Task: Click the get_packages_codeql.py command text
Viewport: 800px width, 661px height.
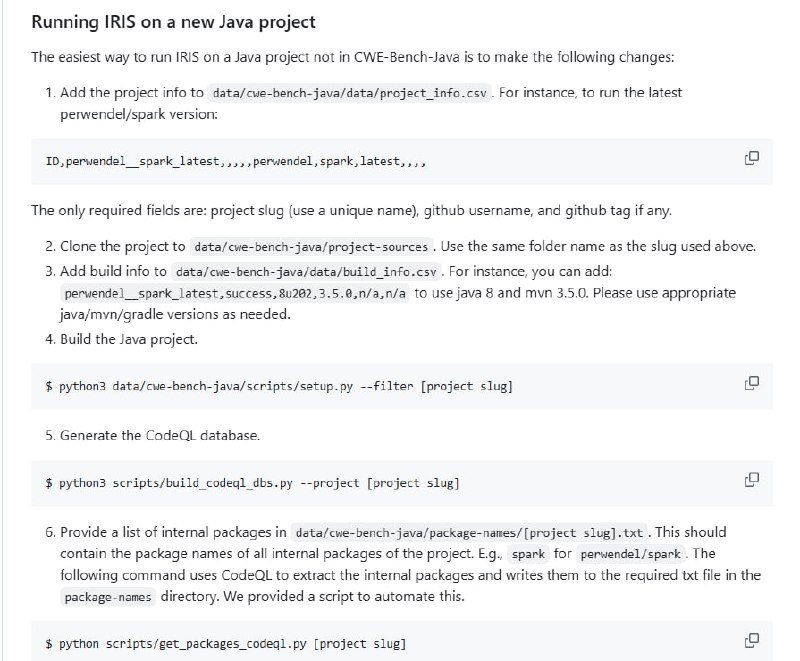Action: coord(226,643)
